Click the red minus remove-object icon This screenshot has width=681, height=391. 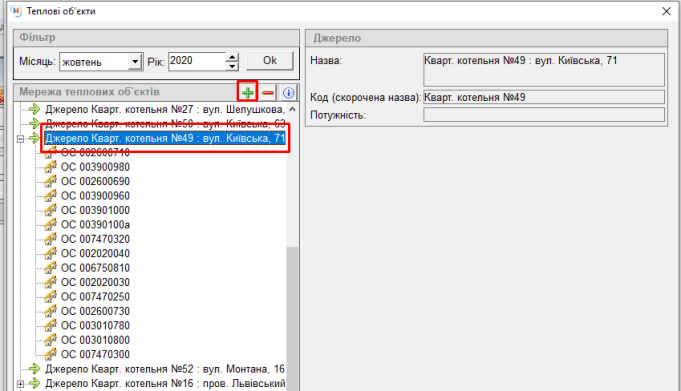[268, 93]
